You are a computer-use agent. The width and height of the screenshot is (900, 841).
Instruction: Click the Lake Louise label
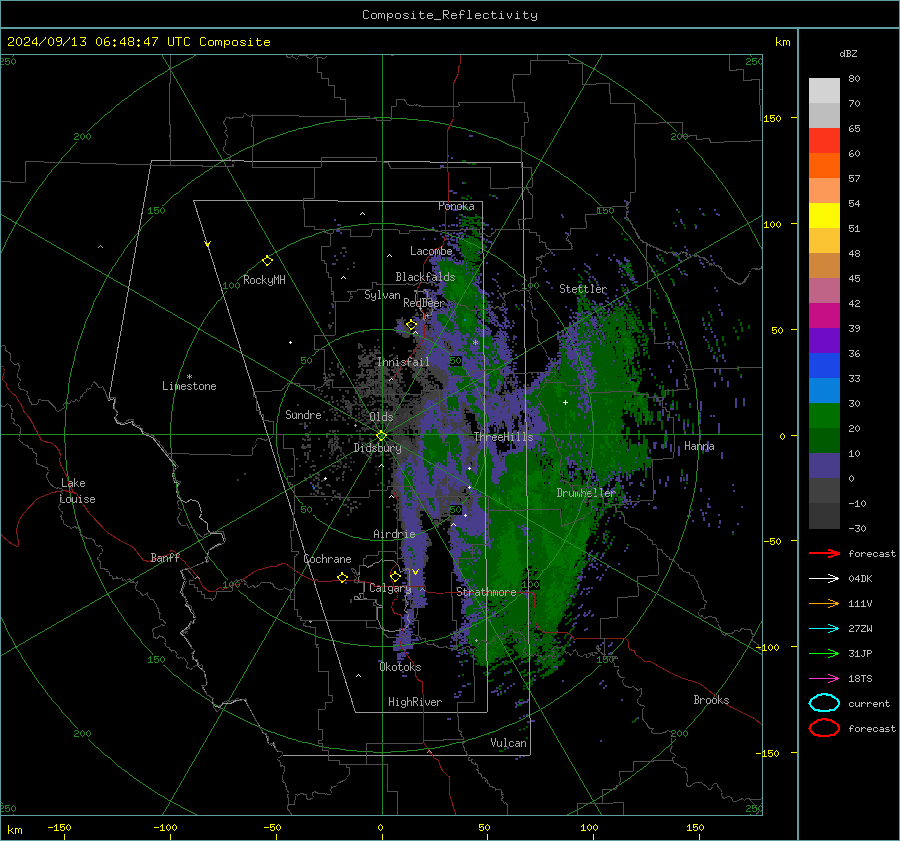(78, 491)
